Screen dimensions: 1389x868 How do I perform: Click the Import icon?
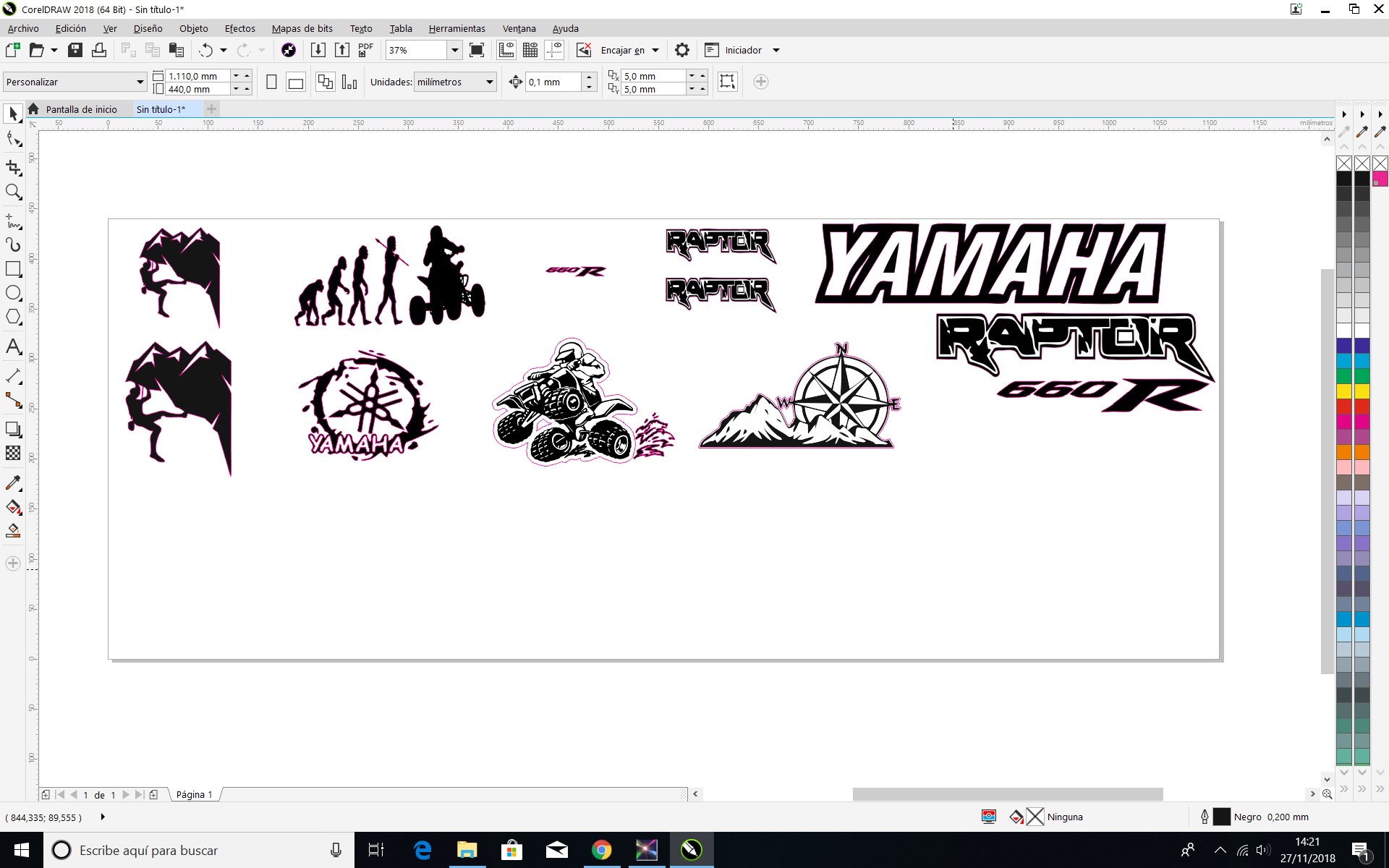(318, 50)
